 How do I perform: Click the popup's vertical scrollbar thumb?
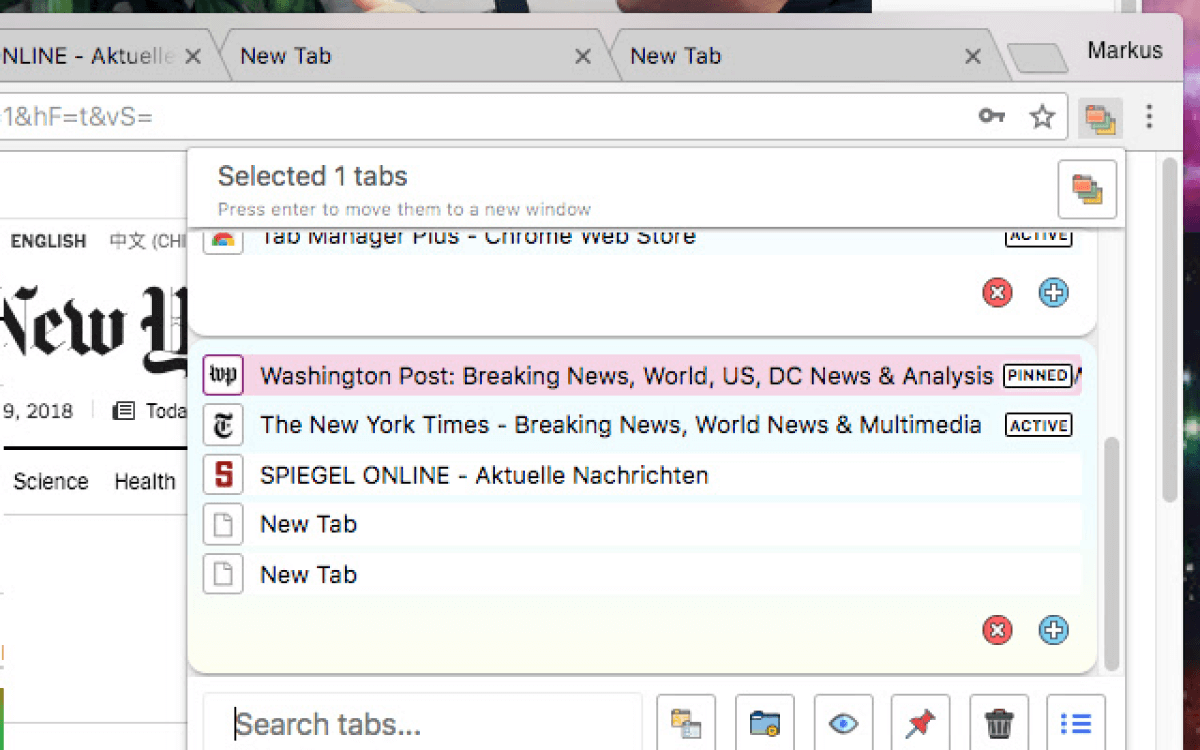coord(1111,553)
